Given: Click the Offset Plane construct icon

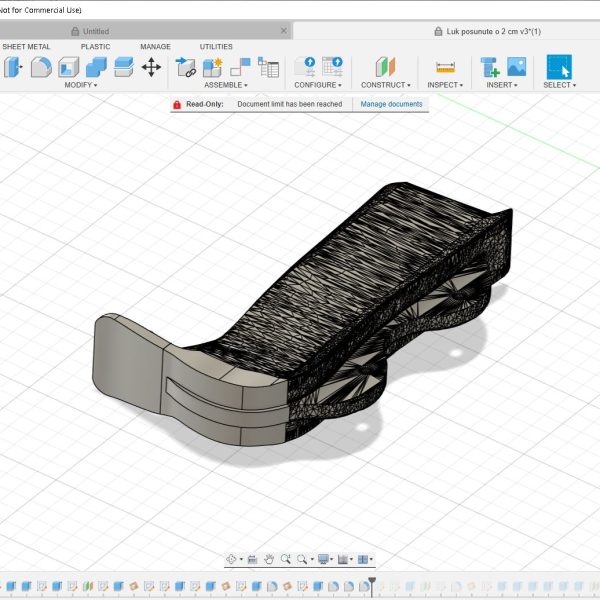Looking at the screenshot, I should coord(385,67).
